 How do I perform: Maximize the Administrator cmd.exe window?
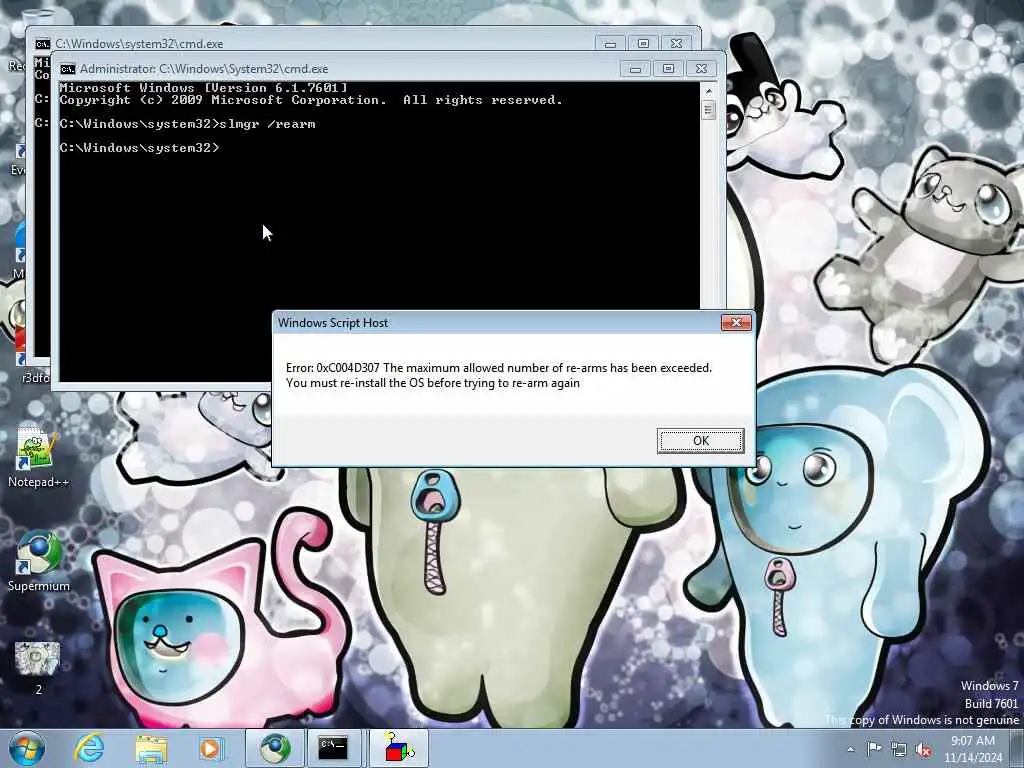point(668,69)
